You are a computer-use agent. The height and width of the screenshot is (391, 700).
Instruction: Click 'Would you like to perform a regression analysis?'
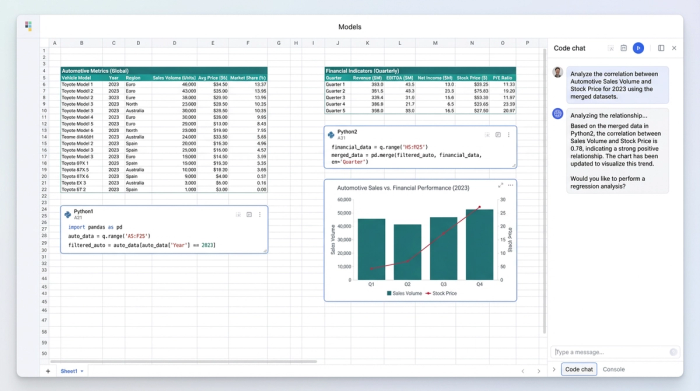(608, 183)
